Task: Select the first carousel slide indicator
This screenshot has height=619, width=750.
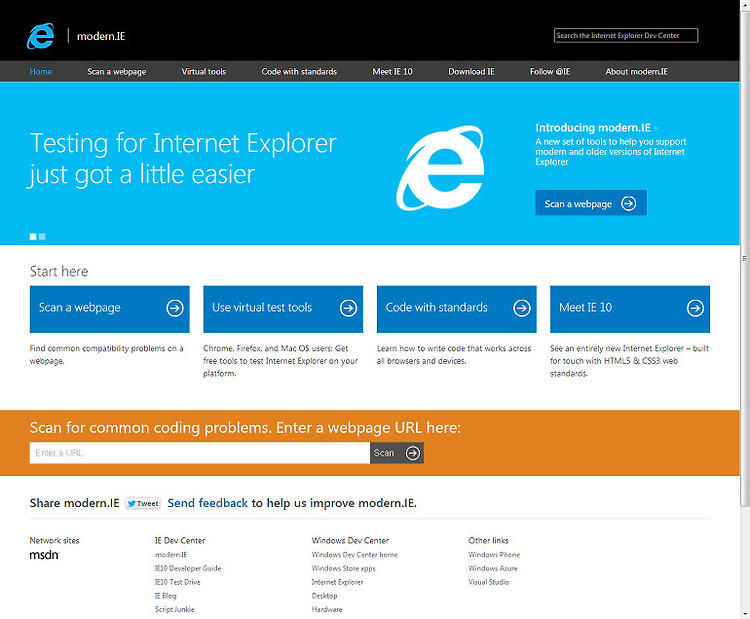Action: (33, 236)
